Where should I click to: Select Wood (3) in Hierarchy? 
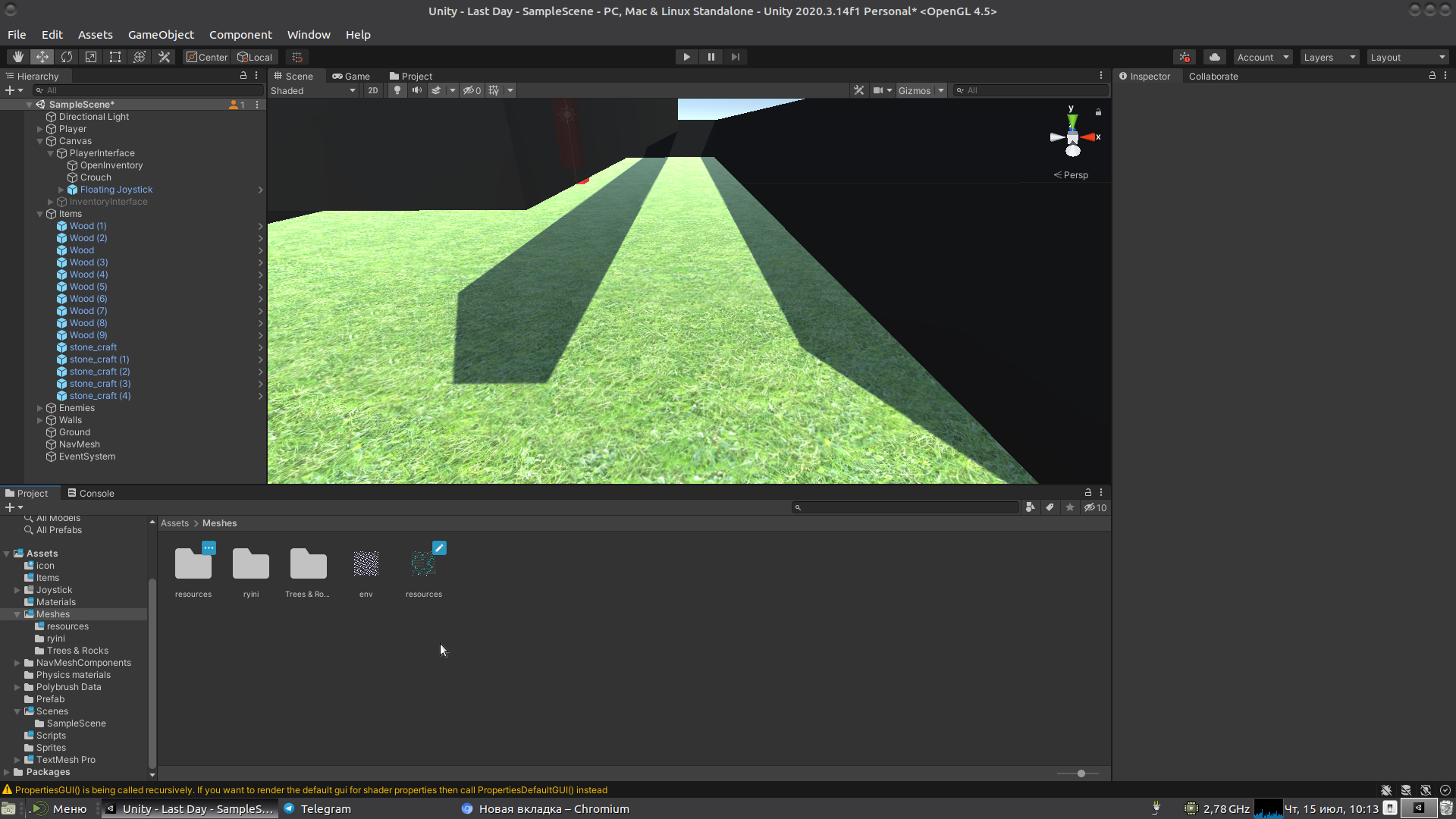pos(89,262)
